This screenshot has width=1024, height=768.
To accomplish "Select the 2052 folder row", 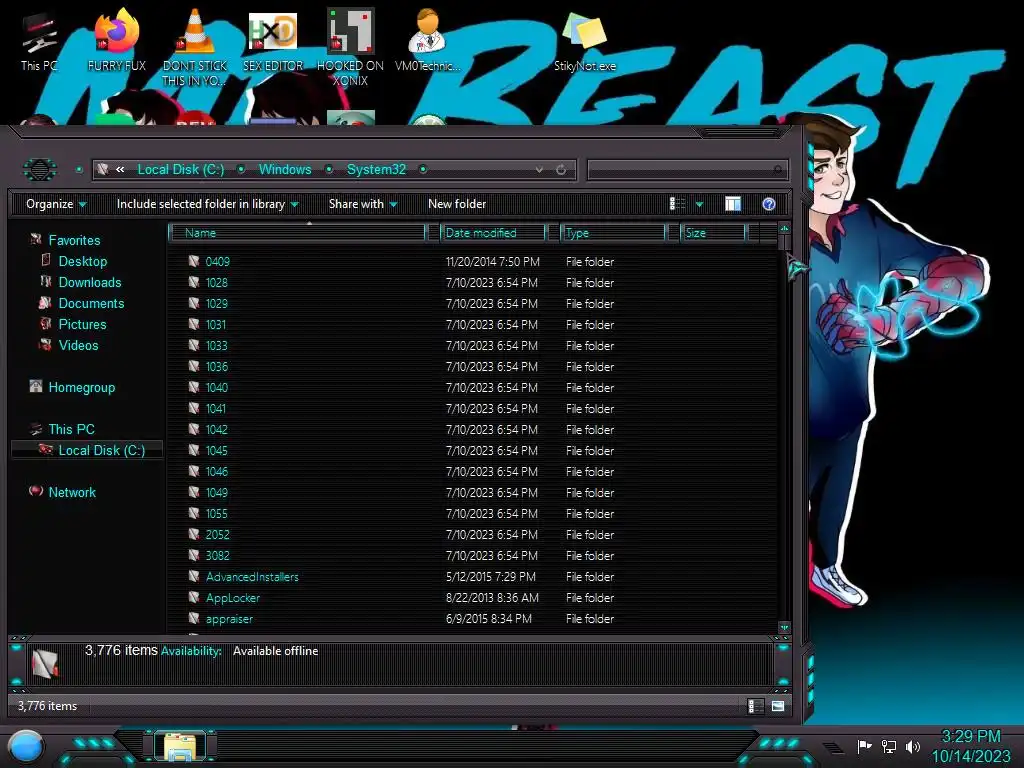I will click(473, 534).
